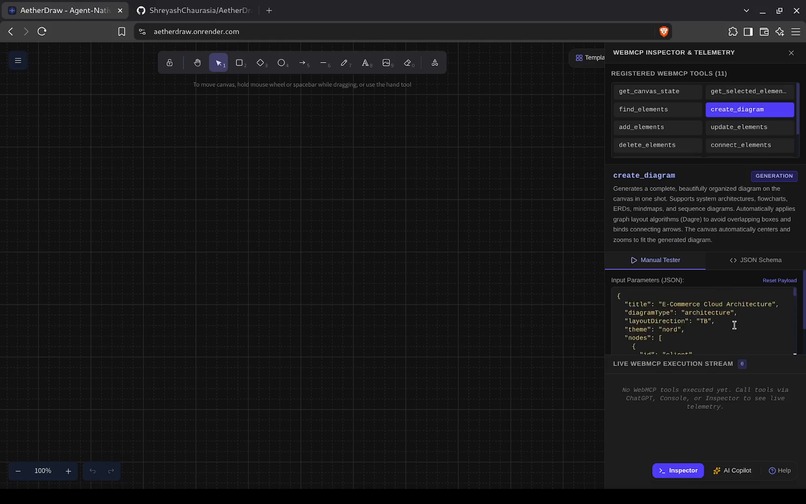Viewport: 806px width, 504px height.
Task: Select get_selected_elements tool
Action: 749,92
